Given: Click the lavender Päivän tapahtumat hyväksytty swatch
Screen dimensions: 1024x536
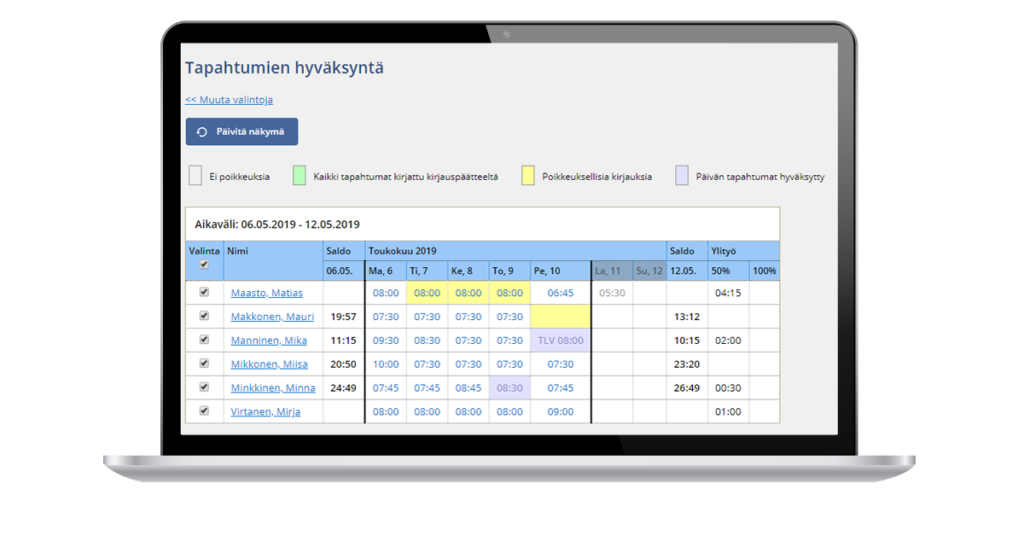Looking at the screenshot, I should coord(682,177).
